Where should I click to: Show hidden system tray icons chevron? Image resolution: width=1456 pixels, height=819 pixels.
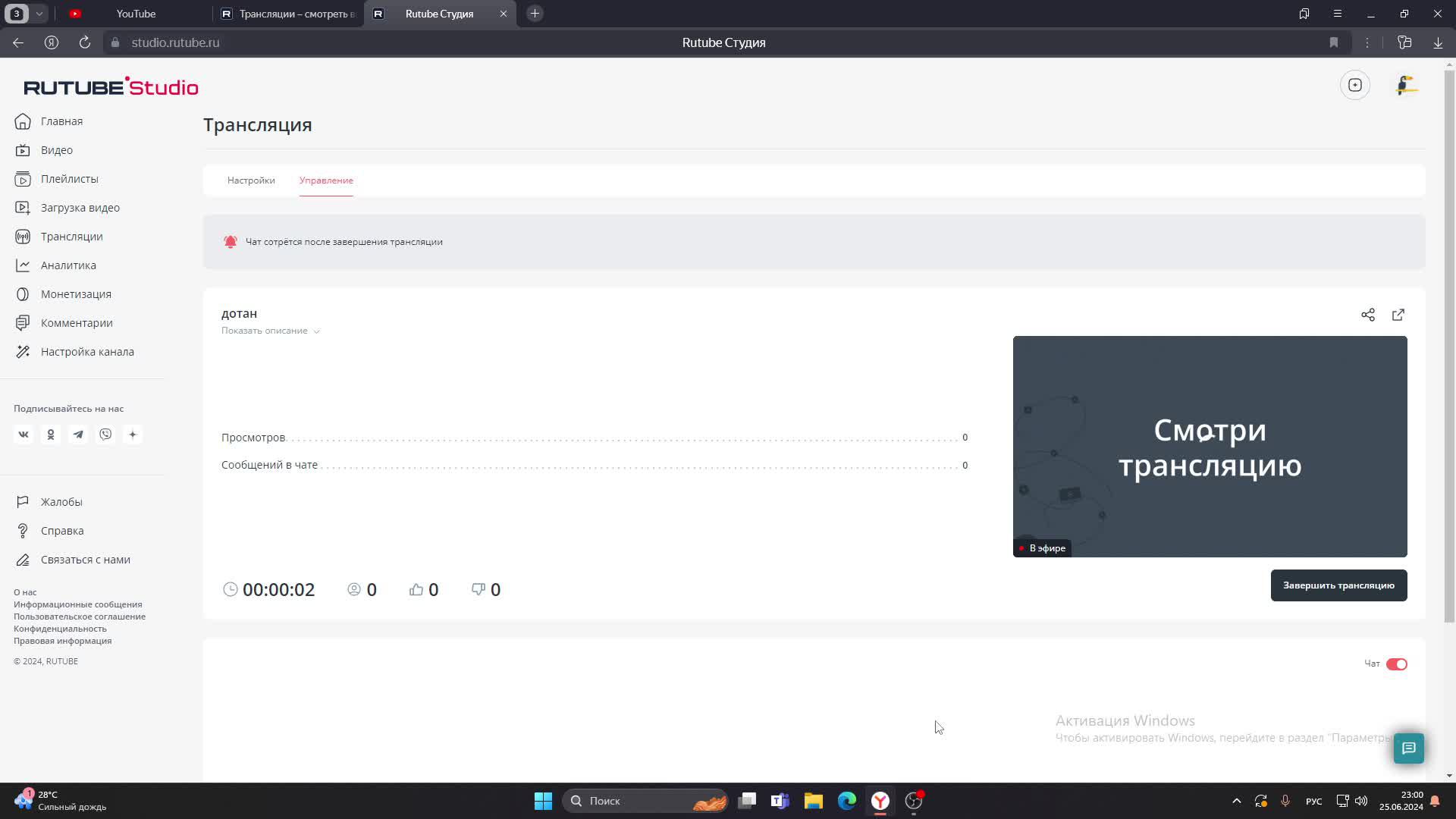point(1236,801)
